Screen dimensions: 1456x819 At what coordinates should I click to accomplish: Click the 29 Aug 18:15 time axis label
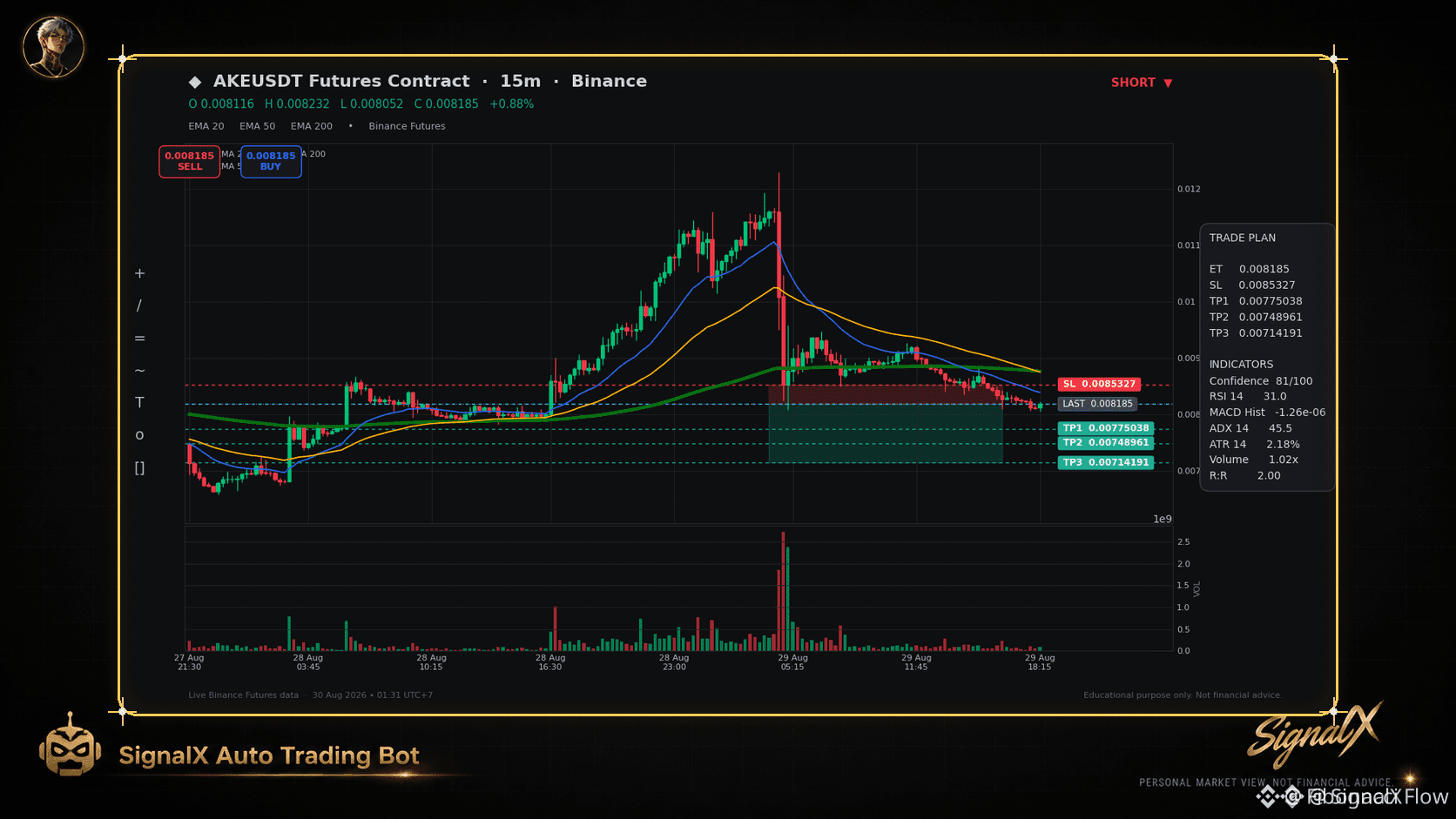pos(1040,662)
